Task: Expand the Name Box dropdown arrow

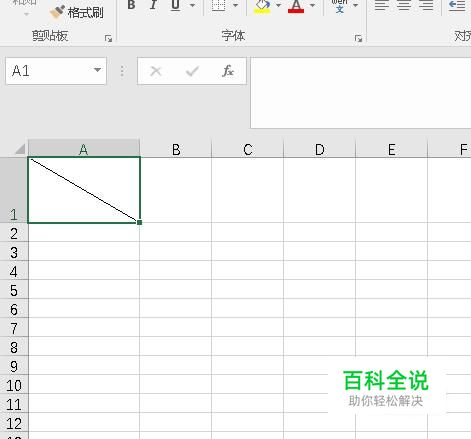Action: pos(97,70)
